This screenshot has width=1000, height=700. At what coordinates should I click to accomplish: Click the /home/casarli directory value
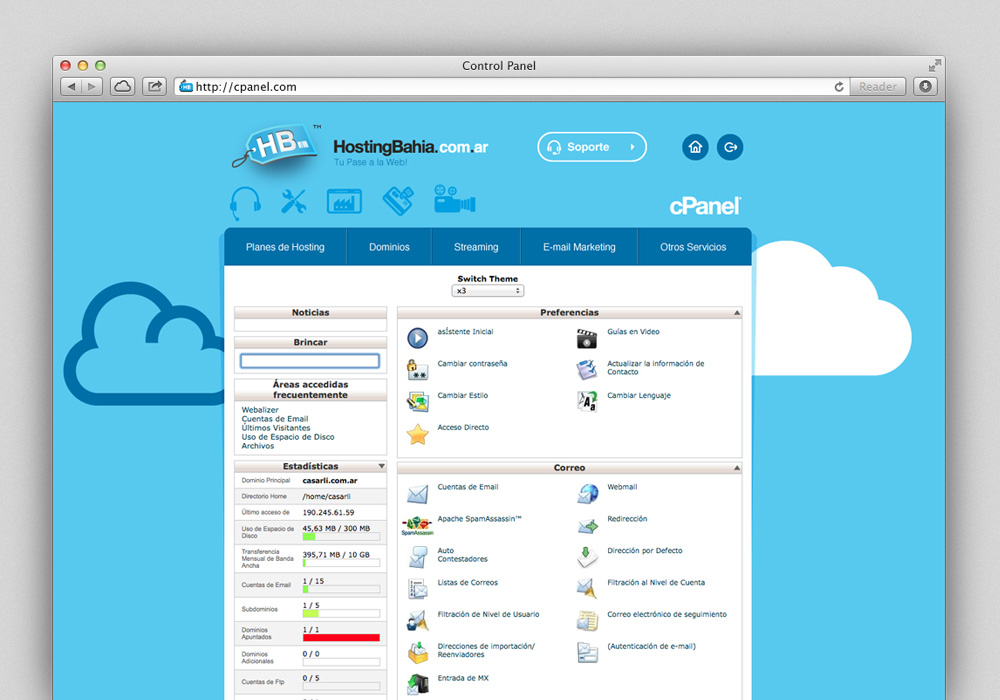pyautogui.click(x=327, y=497)
